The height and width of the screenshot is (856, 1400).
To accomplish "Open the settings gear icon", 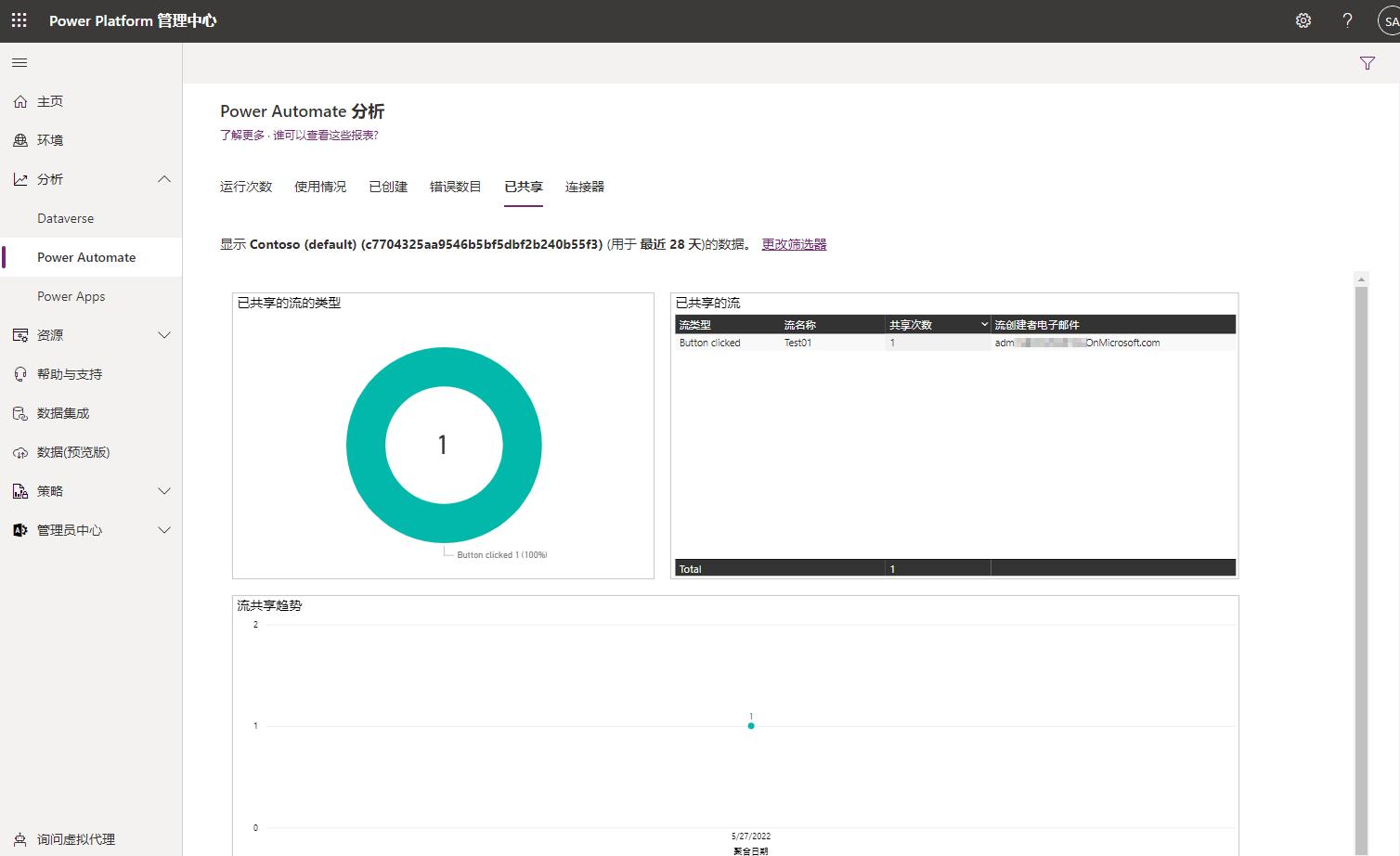I will coord(1303,20).
